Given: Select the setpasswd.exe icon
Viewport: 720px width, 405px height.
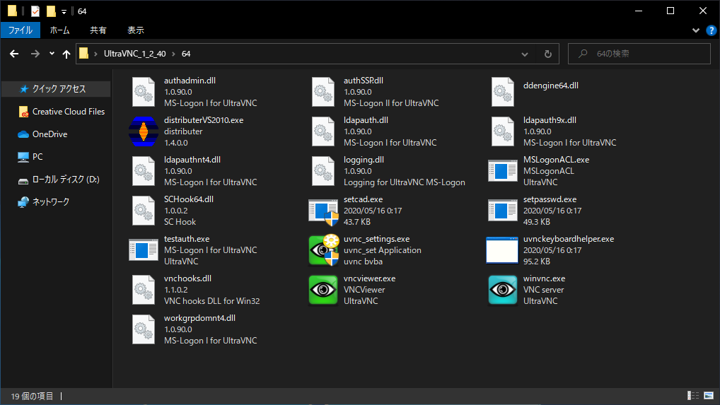Looking at the screenshot, I should [502, 210].
